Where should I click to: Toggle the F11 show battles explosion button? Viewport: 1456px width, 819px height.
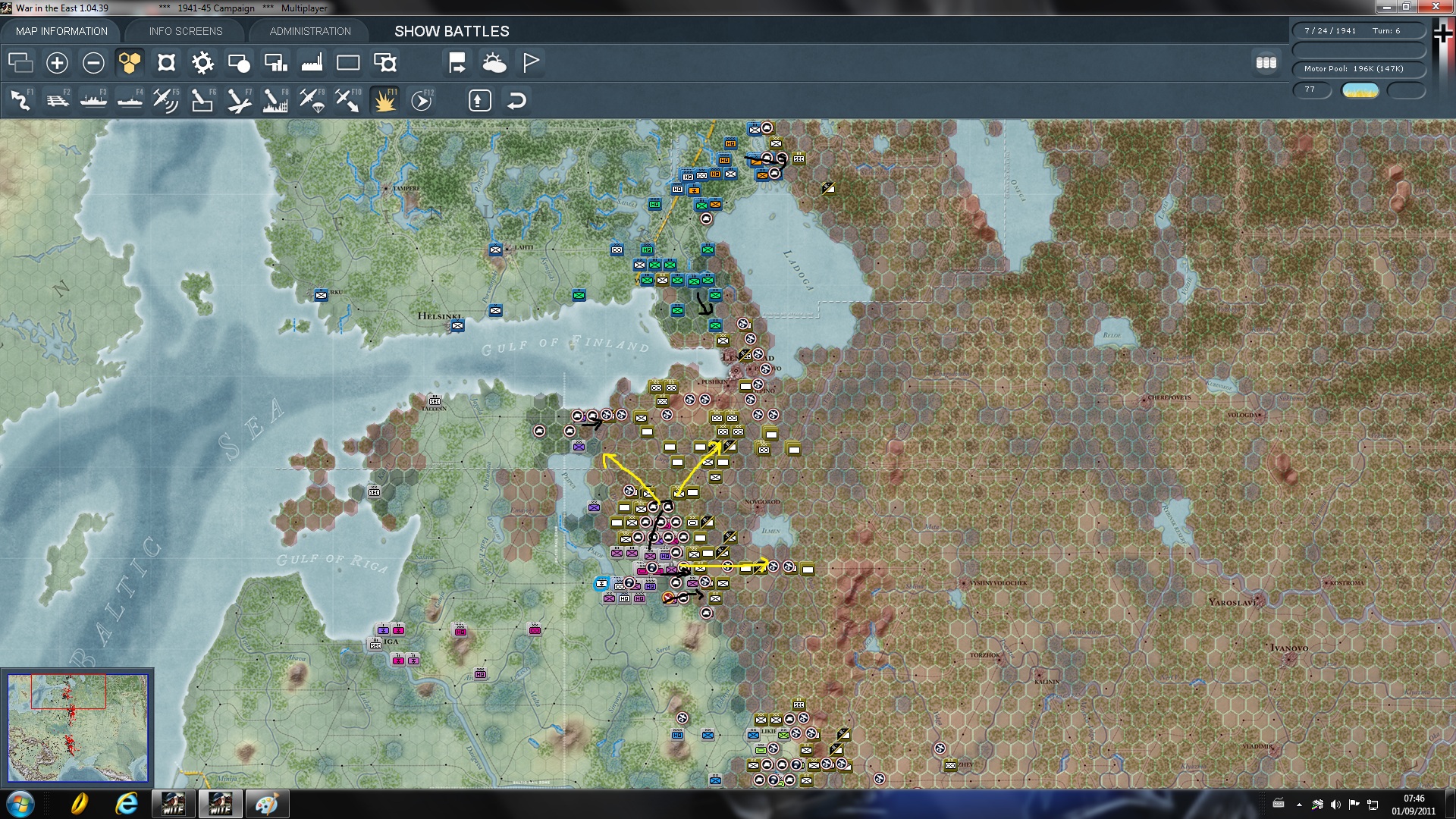(384, 100)
